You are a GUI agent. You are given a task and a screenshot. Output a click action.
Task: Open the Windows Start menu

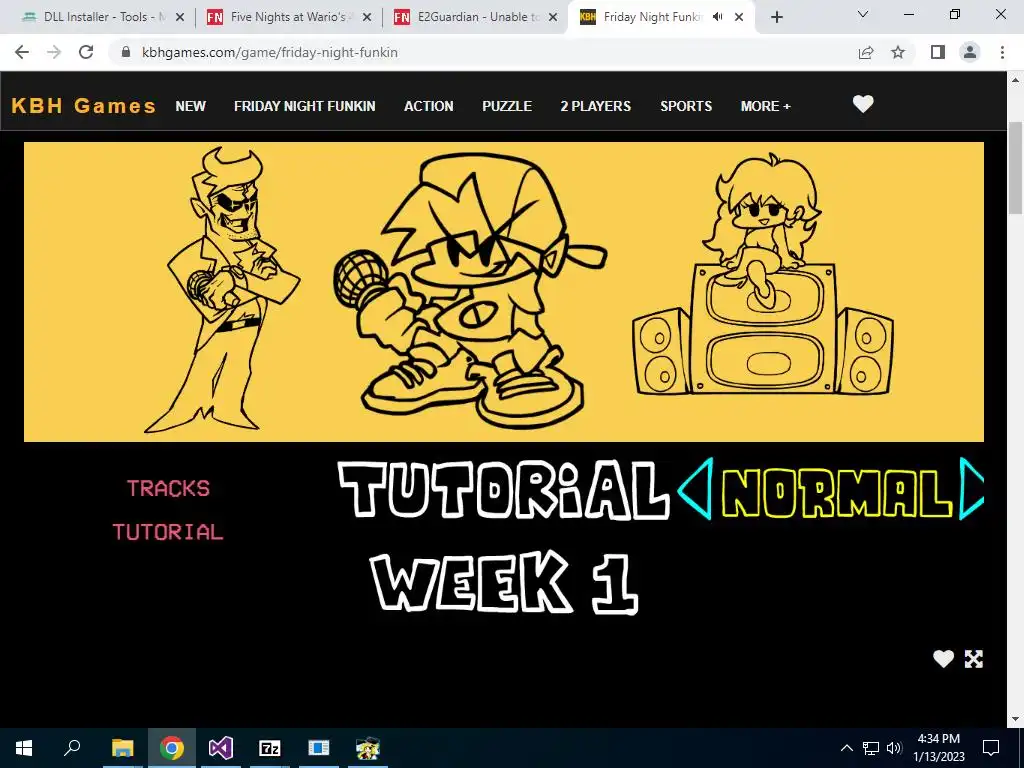pyautogui.click(x=24, y=748)
